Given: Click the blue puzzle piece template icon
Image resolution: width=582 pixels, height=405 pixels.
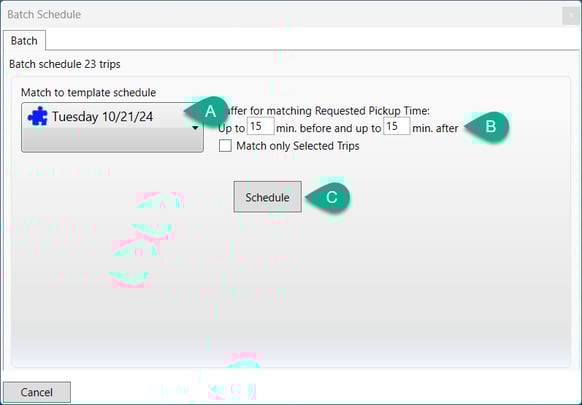Looking at the screenshot, I should 37,116.
